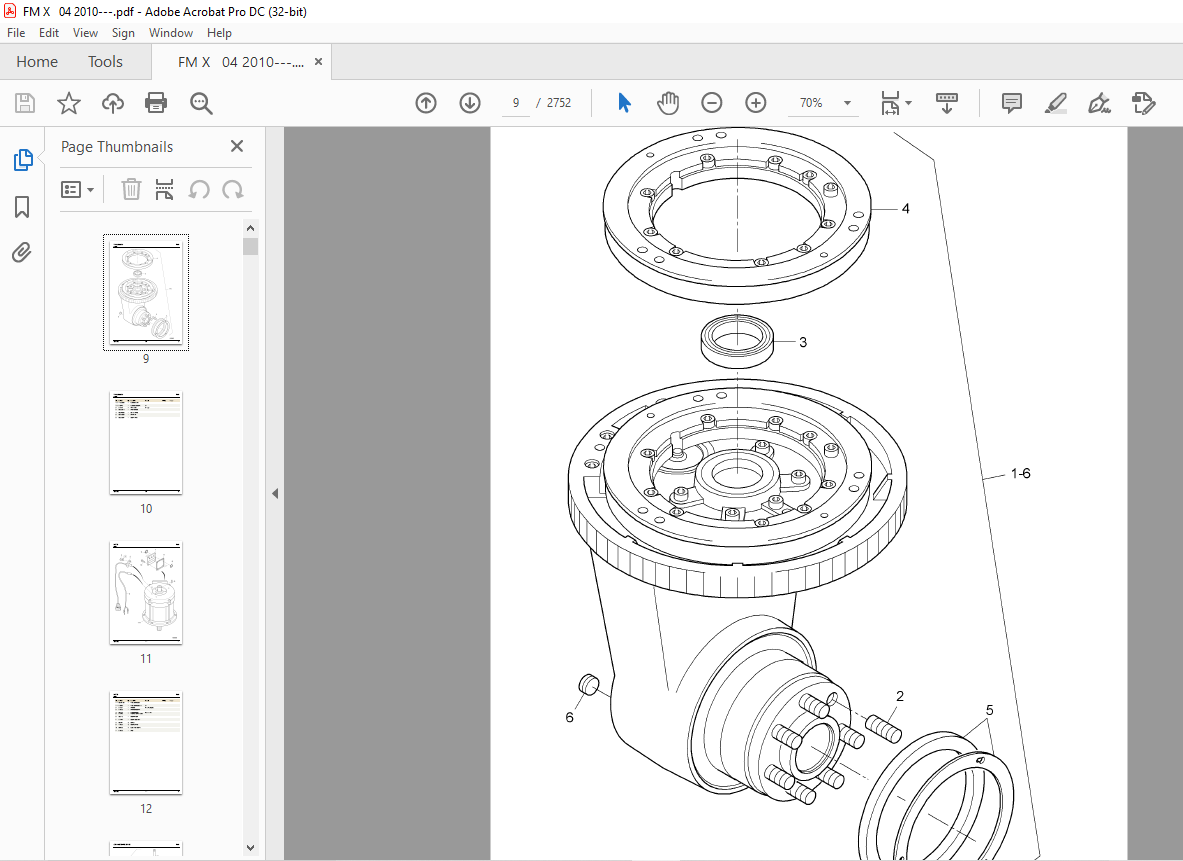Open the Help menu
Image resolution: width=1183 pixels, height=861 pixels.
click(x=219, y=32)
